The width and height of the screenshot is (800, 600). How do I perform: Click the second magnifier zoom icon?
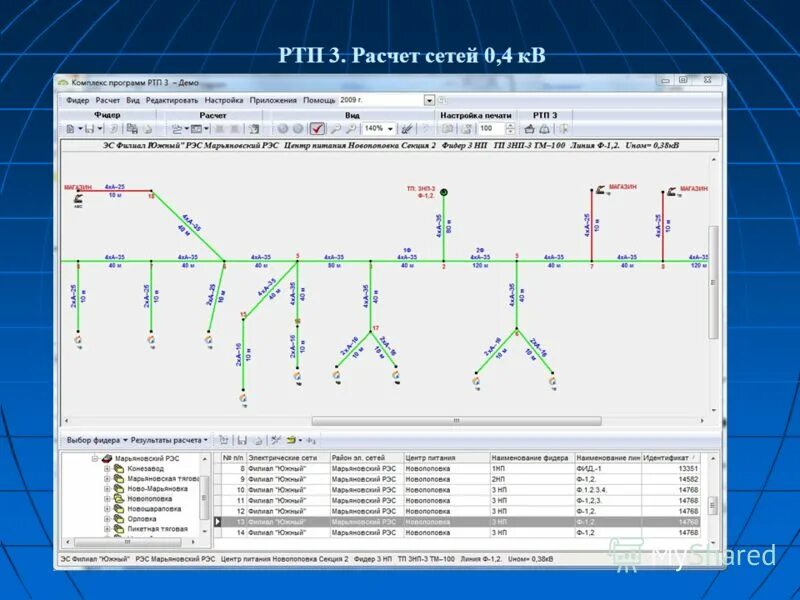click(351, 129)
